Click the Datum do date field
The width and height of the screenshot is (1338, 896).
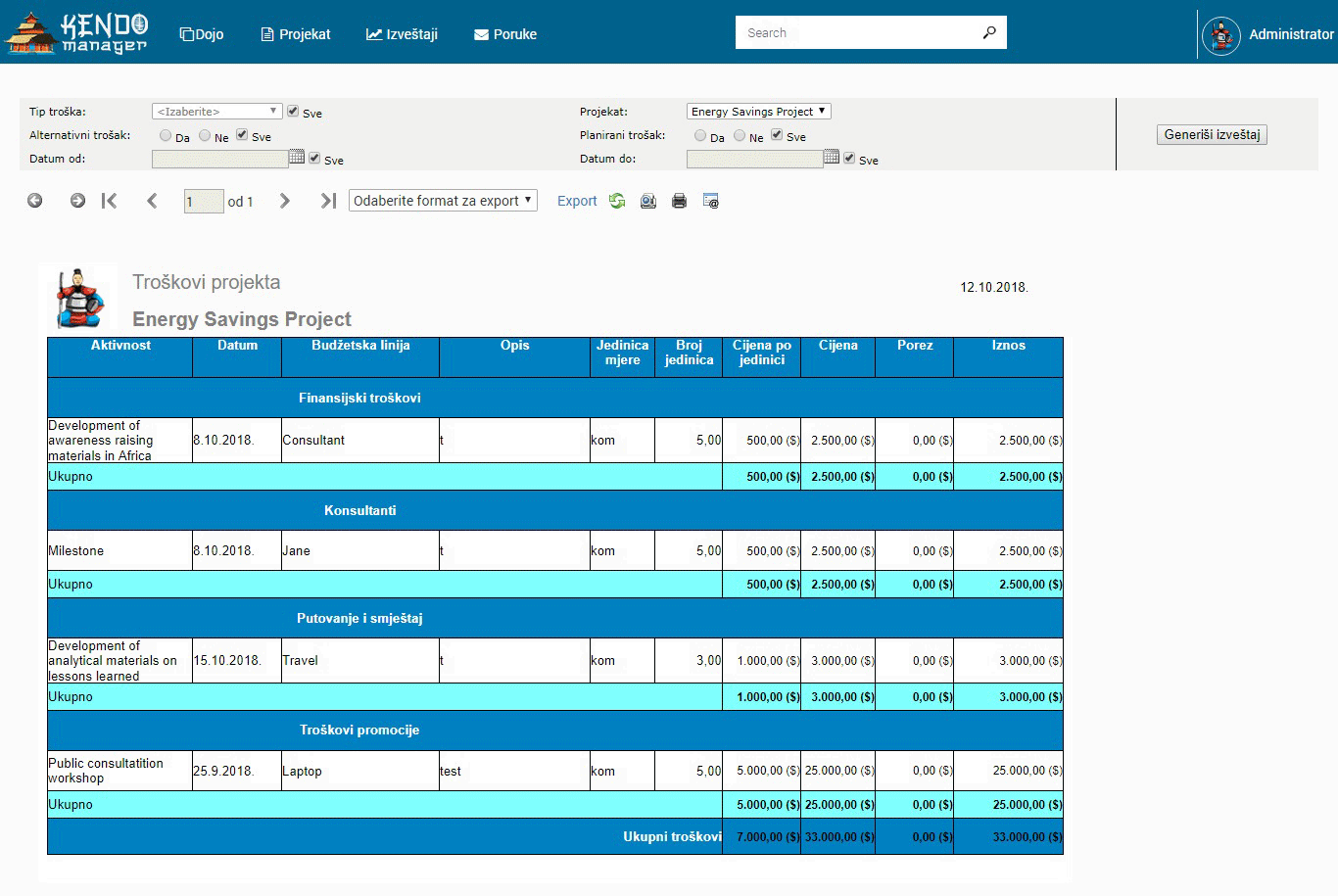(x=755, y=159)
